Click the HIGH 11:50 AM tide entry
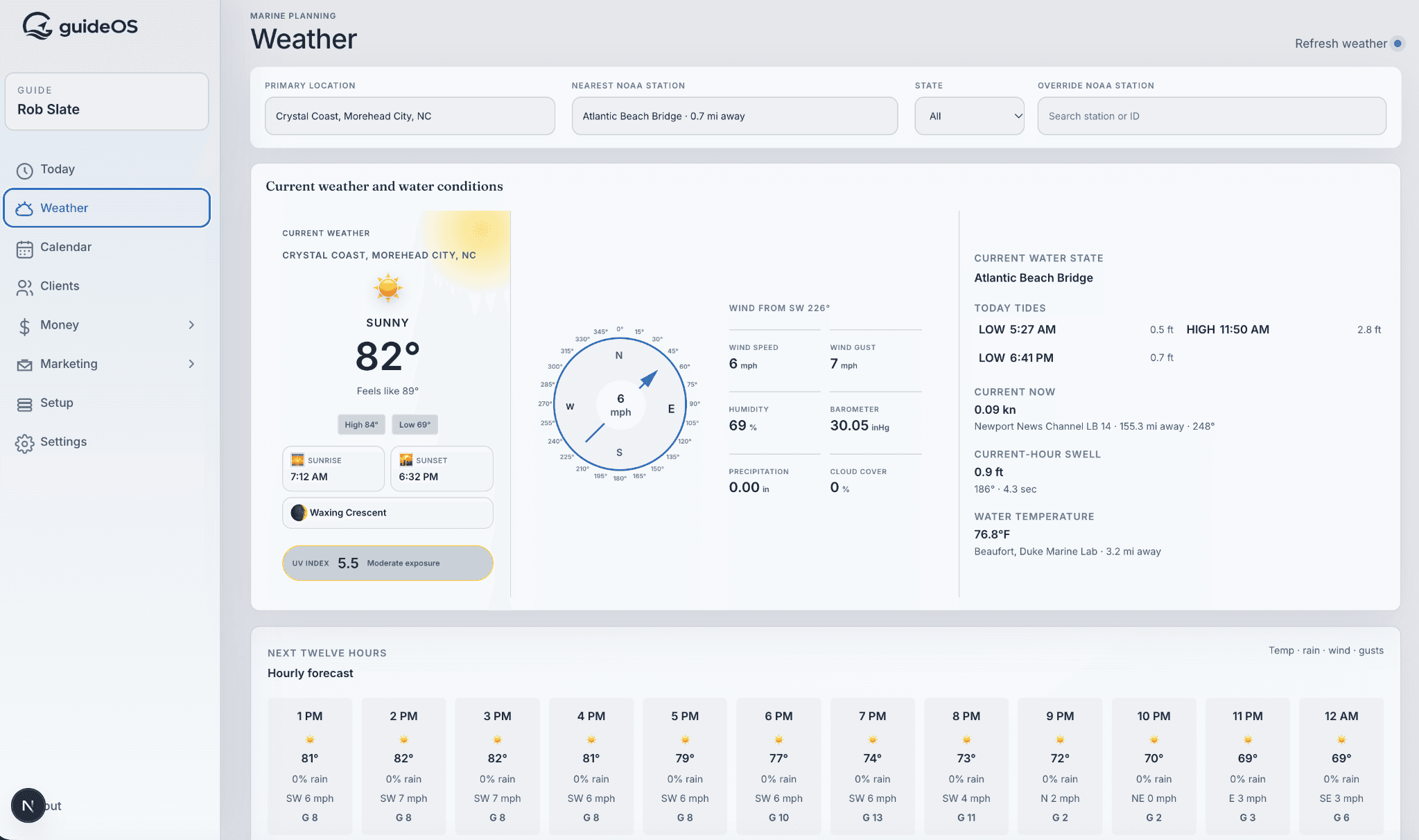The image size is (1419, 840). pos(1284,330)
